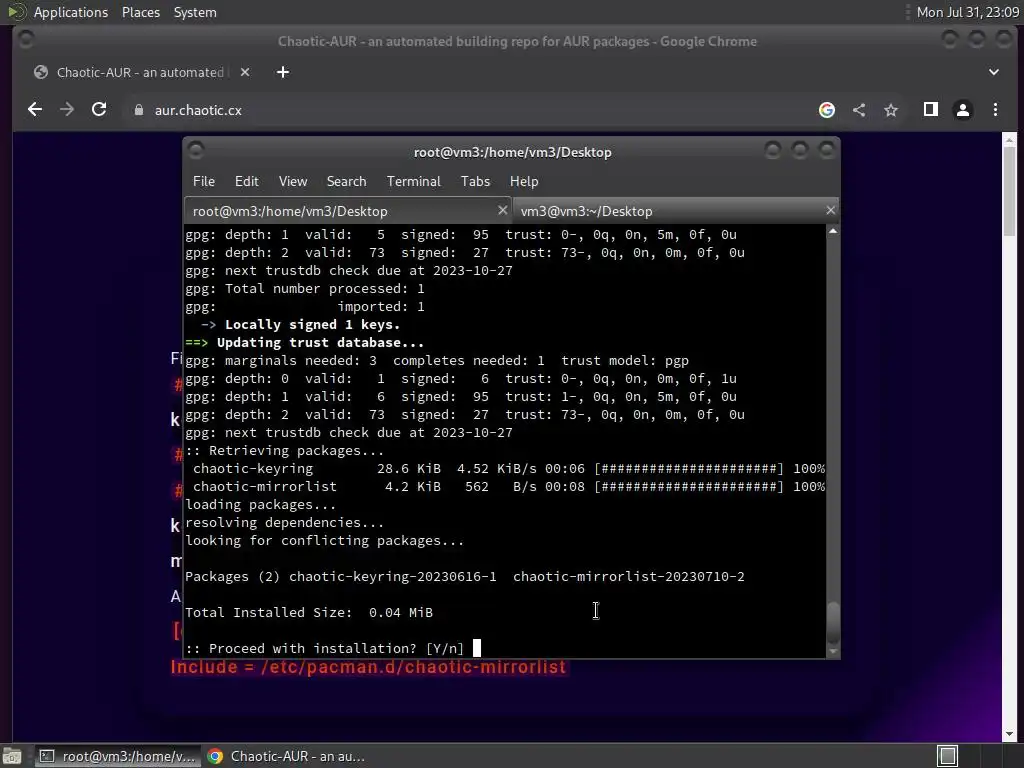Click 'Locally signed 1 keys.' line

pyautogui.click(x=312, y=325)
